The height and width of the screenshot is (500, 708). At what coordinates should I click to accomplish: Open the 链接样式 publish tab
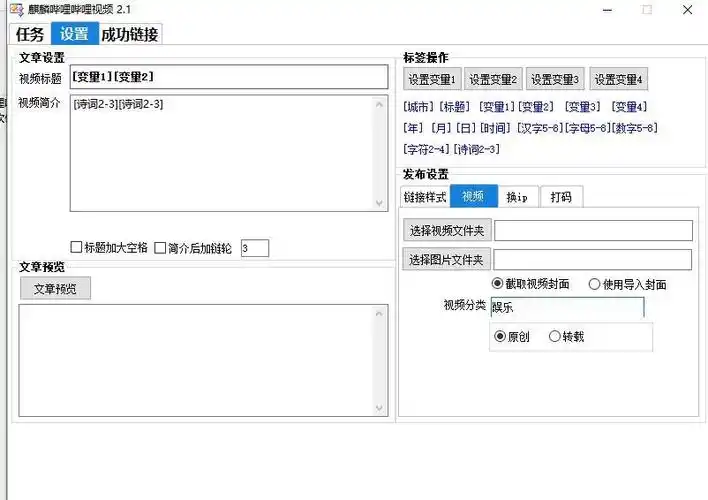(425, 197)
